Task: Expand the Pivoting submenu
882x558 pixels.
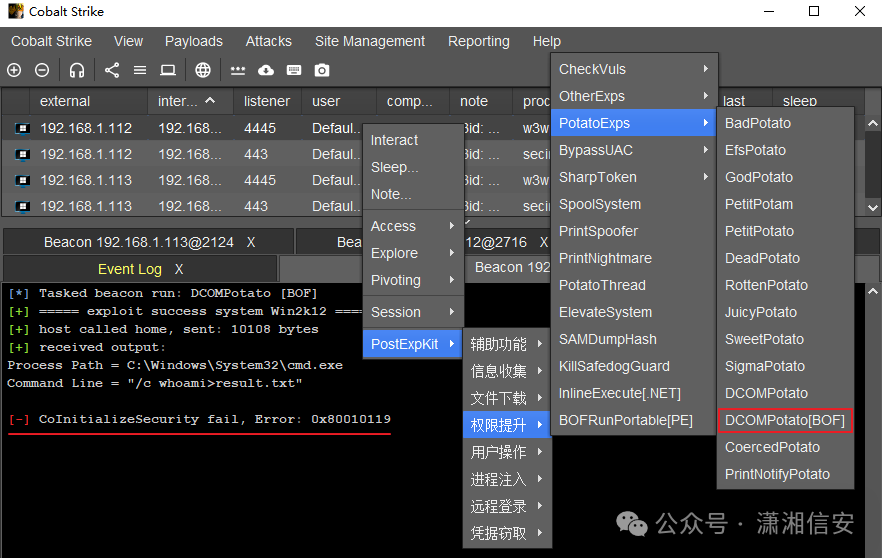Action: (413, 280)
